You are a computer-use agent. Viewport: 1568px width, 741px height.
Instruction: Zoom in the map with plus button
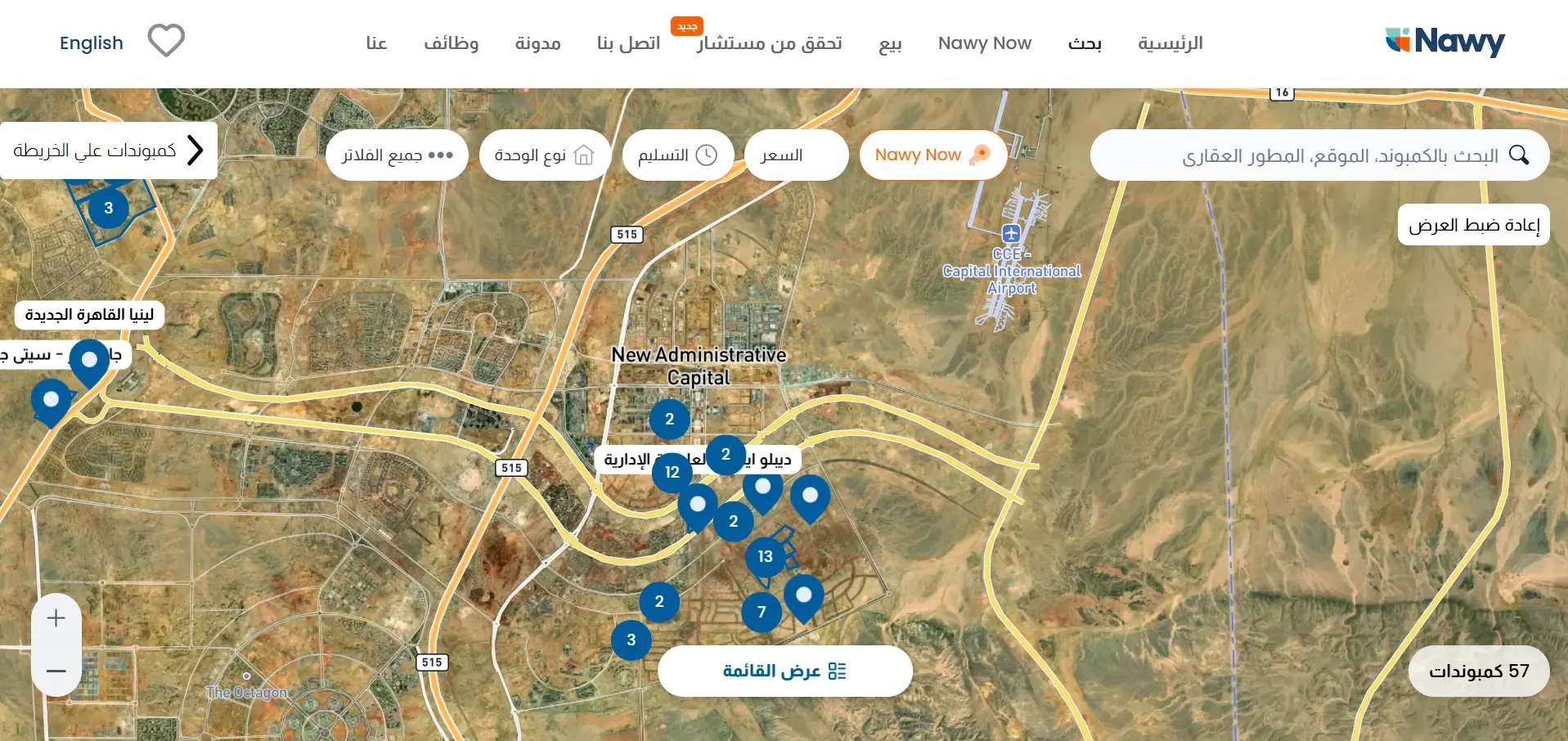point(56,618)
